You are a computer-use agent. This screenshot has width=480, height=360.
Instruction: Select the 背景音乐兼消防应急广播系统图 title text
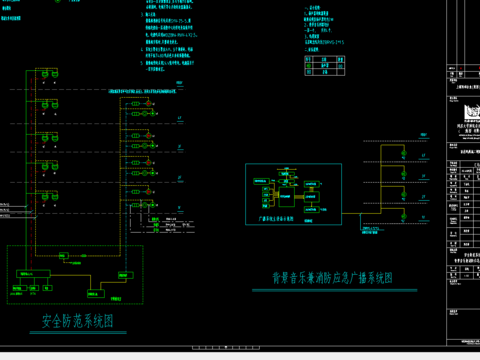(332, 278)
